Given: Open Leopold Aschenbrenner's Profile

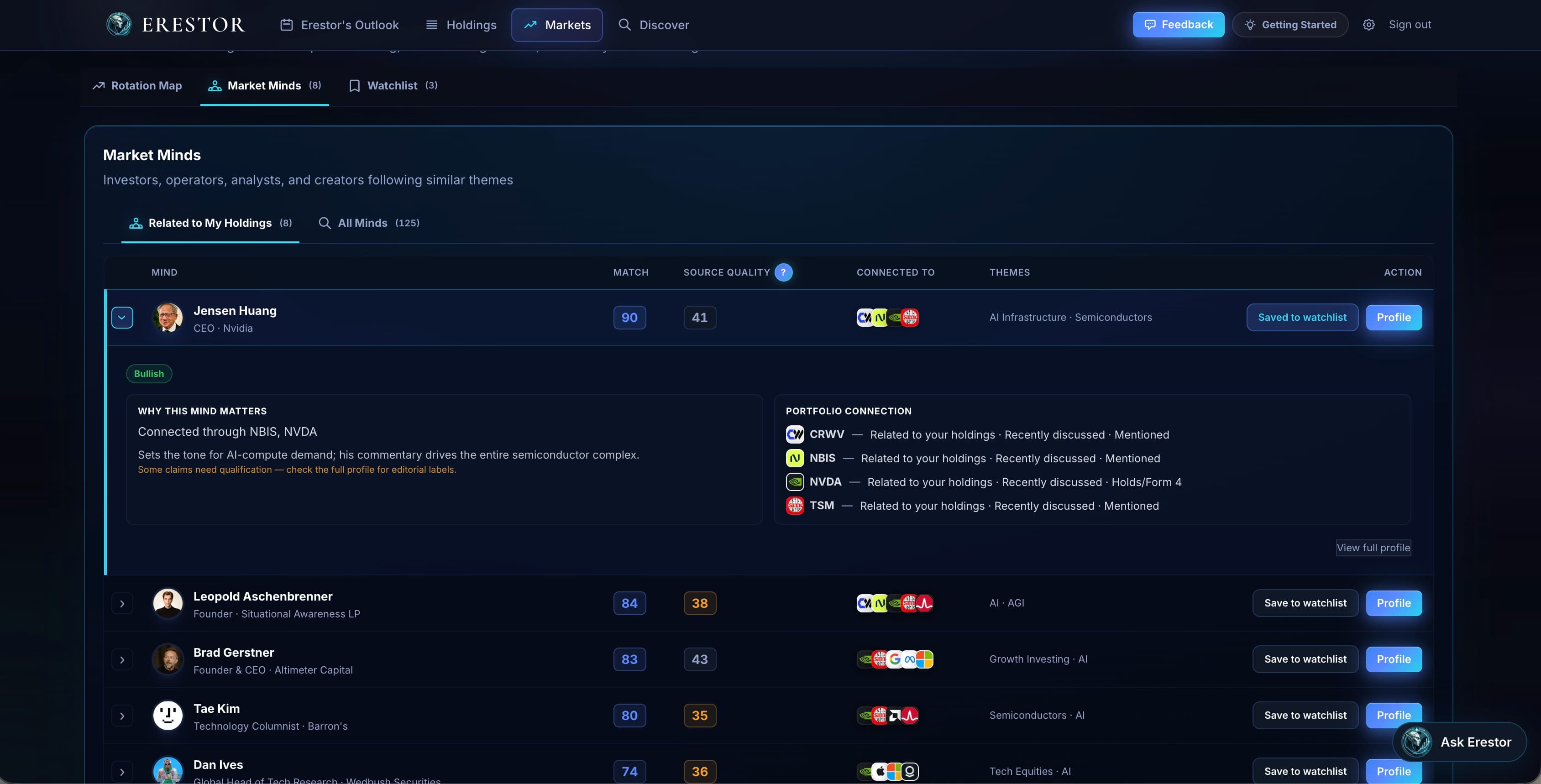Looking at the screenshot, I should (x=1393, y=603).
